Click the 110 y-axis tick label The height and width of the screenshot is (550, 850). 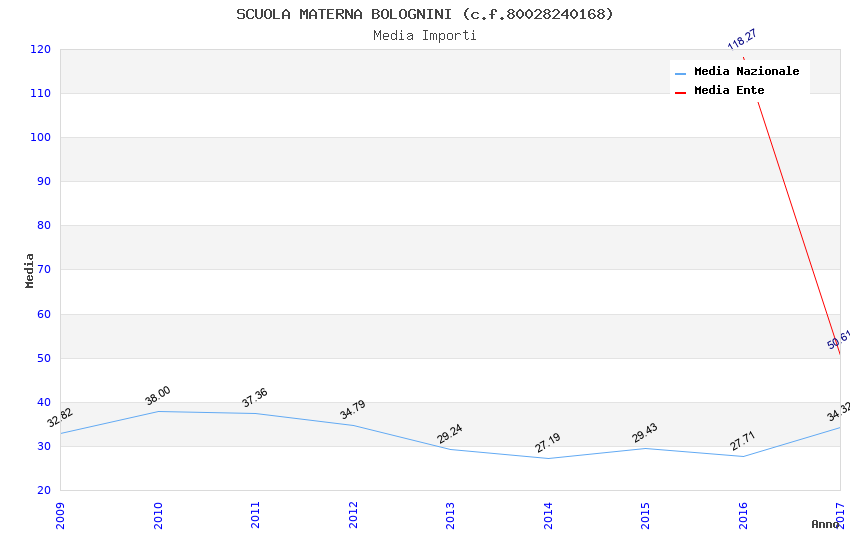click(41, 93)
